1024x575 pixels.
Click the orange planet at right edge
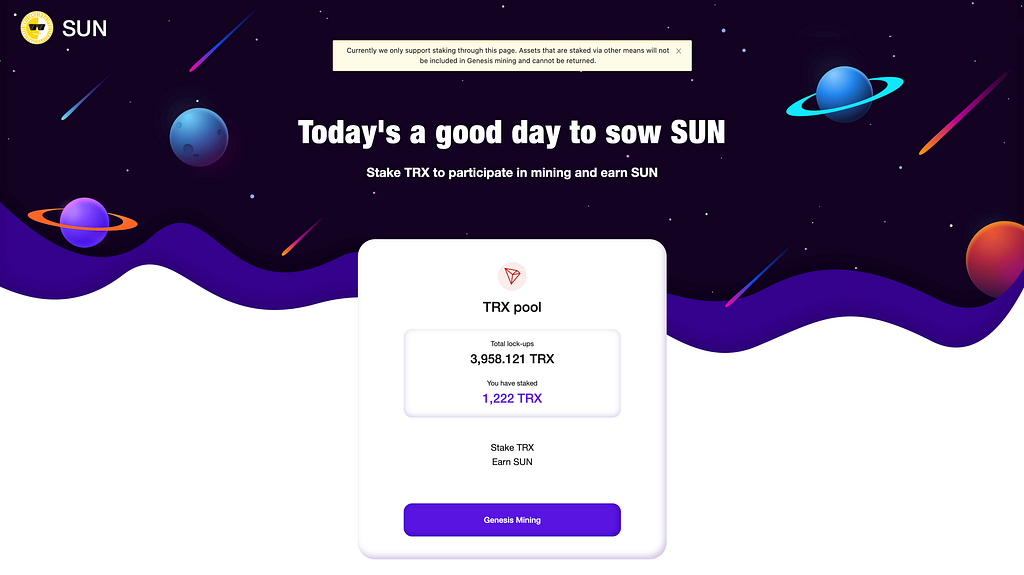click(x=995, y=259)
